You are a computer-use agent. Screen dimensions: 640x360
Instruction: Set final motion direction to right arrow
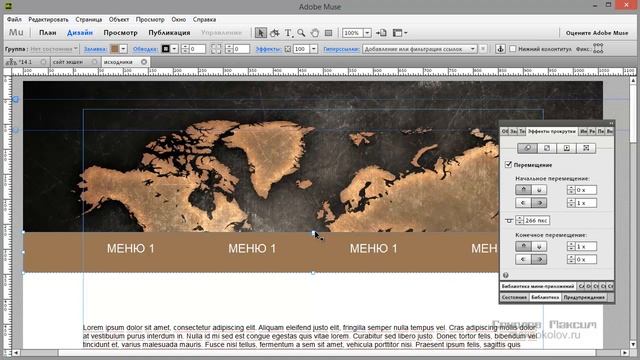(539, 260)
